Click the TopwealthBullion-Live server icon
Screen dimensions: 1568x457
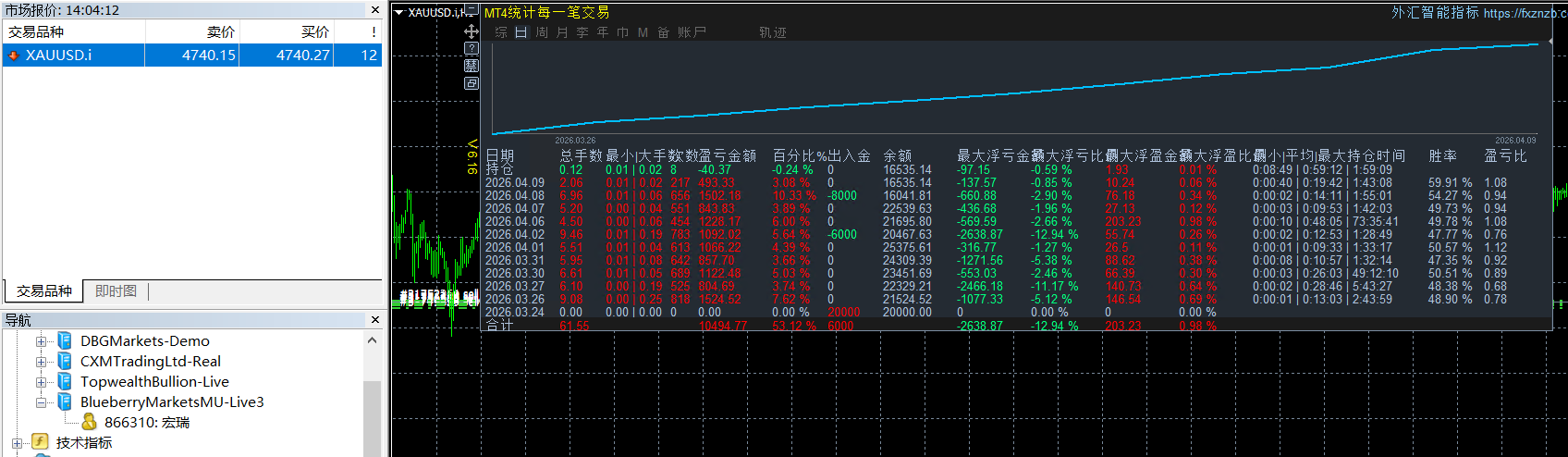(65, 381)
